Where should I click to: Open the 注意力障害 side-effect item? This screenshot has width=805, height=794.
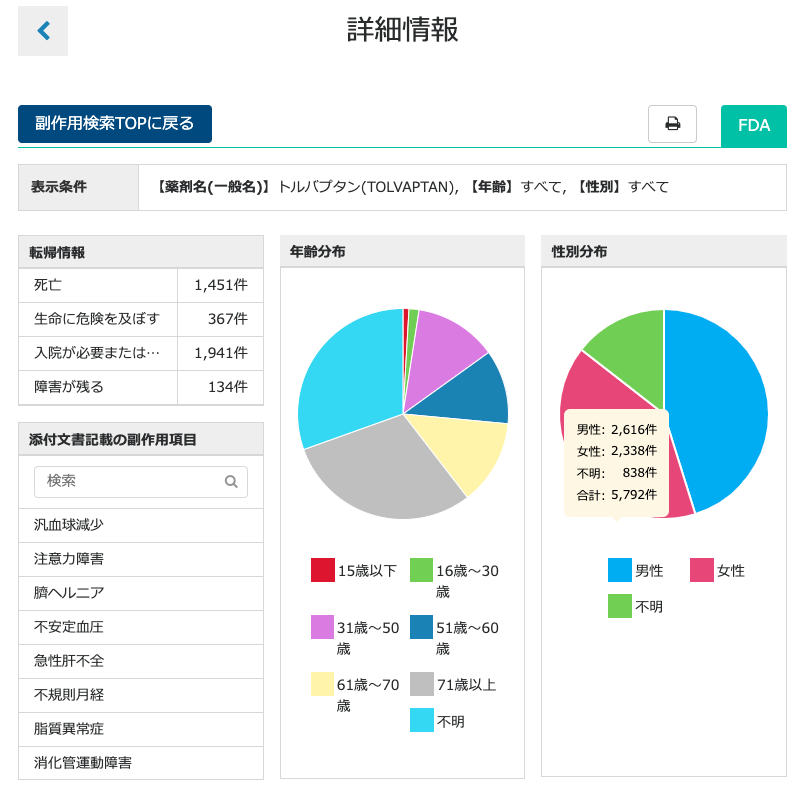click(141, 559)
